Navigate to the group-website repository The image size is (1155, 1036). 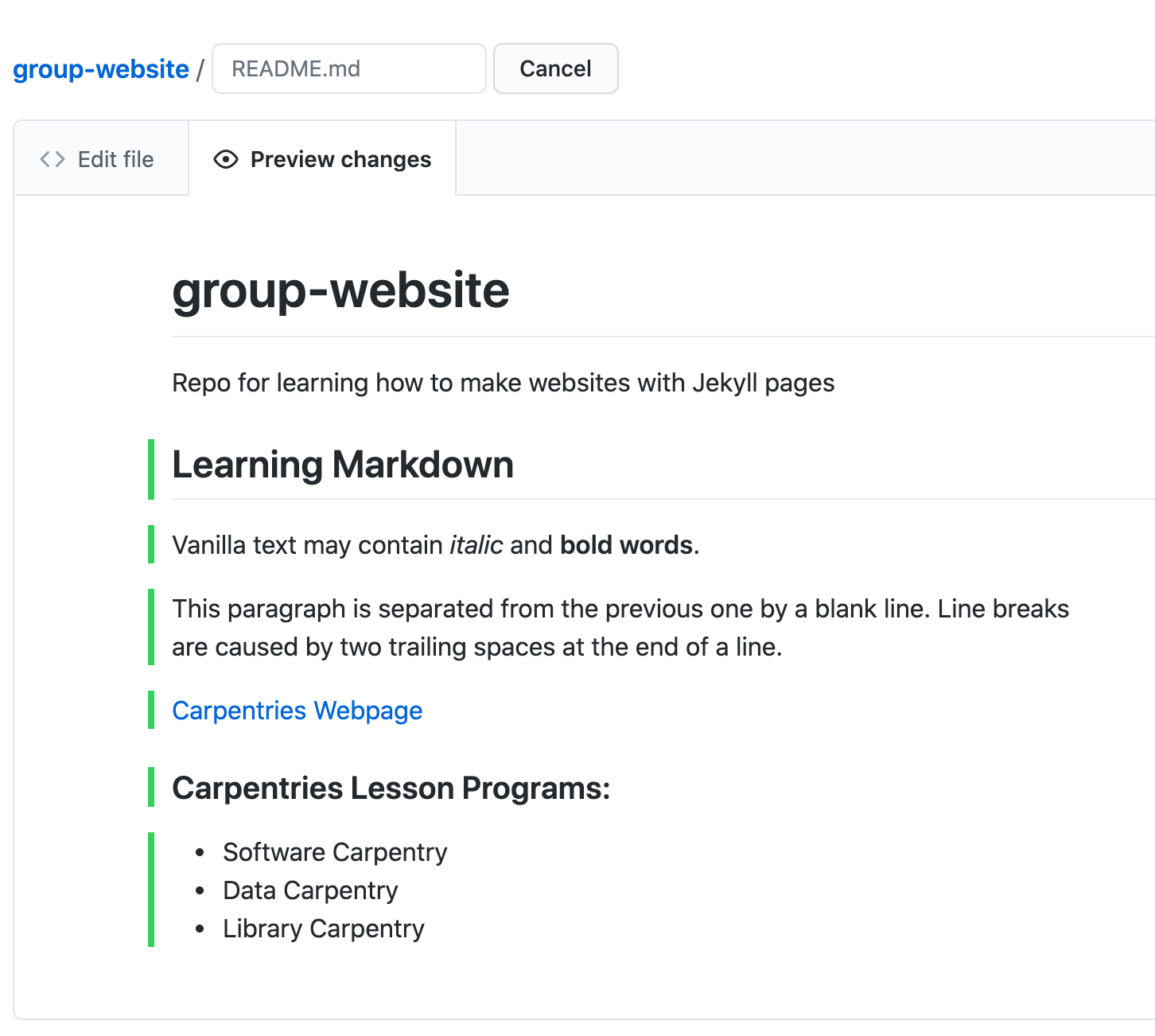99,68
